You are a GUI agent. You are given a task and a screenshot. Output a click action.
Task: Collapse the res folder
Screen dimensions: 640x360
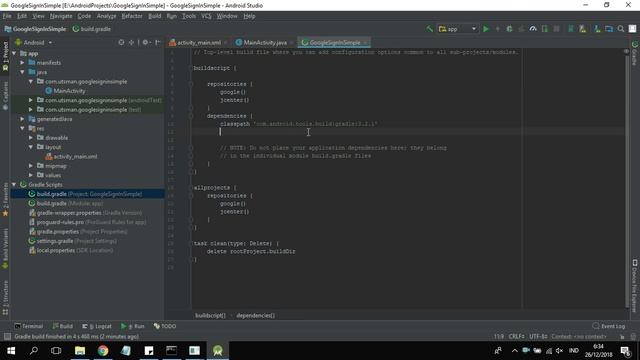click(x=22, y=129)
